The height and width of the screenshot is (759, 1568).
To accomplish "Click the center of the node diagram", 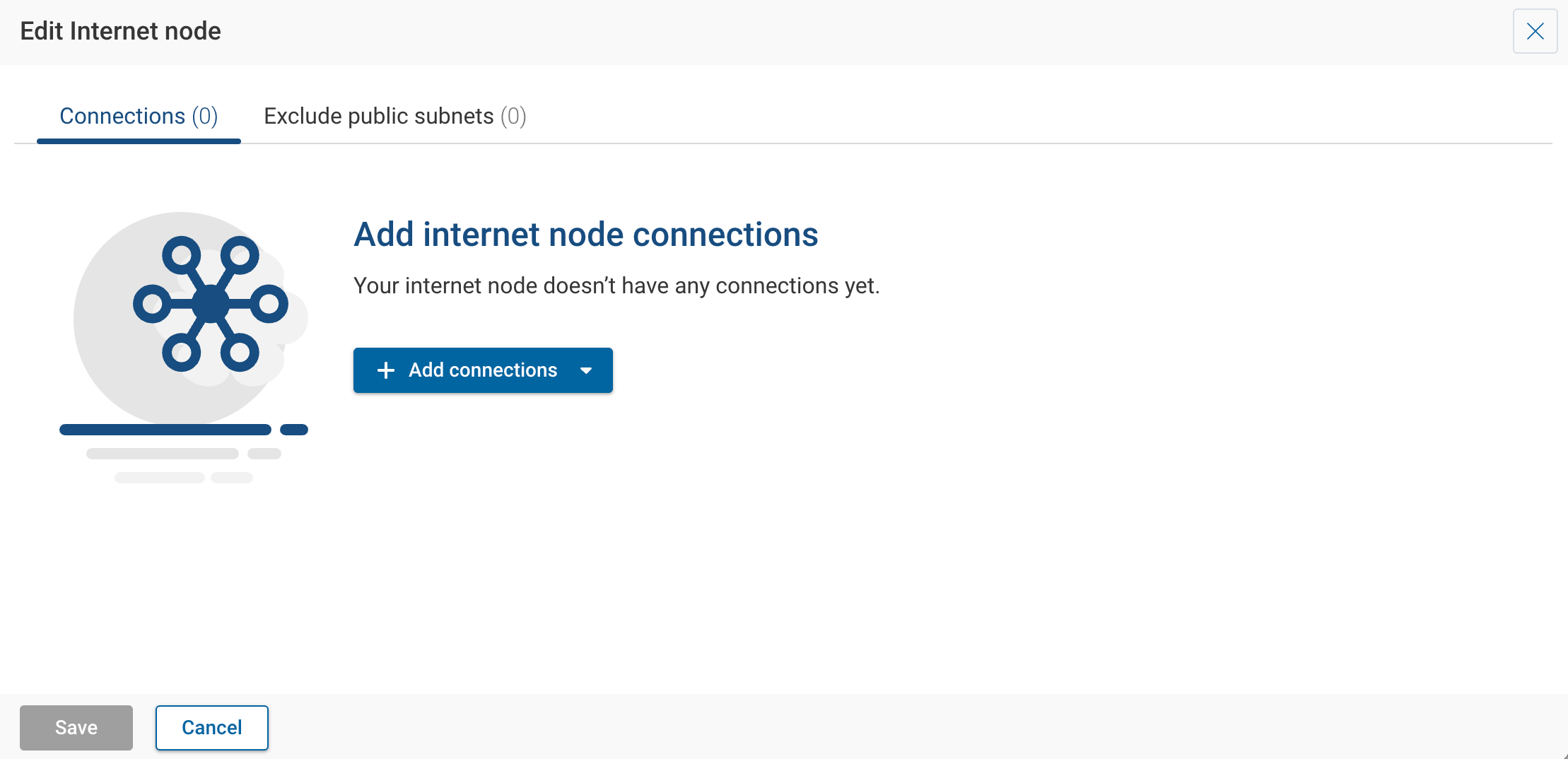I will point(209,304).
